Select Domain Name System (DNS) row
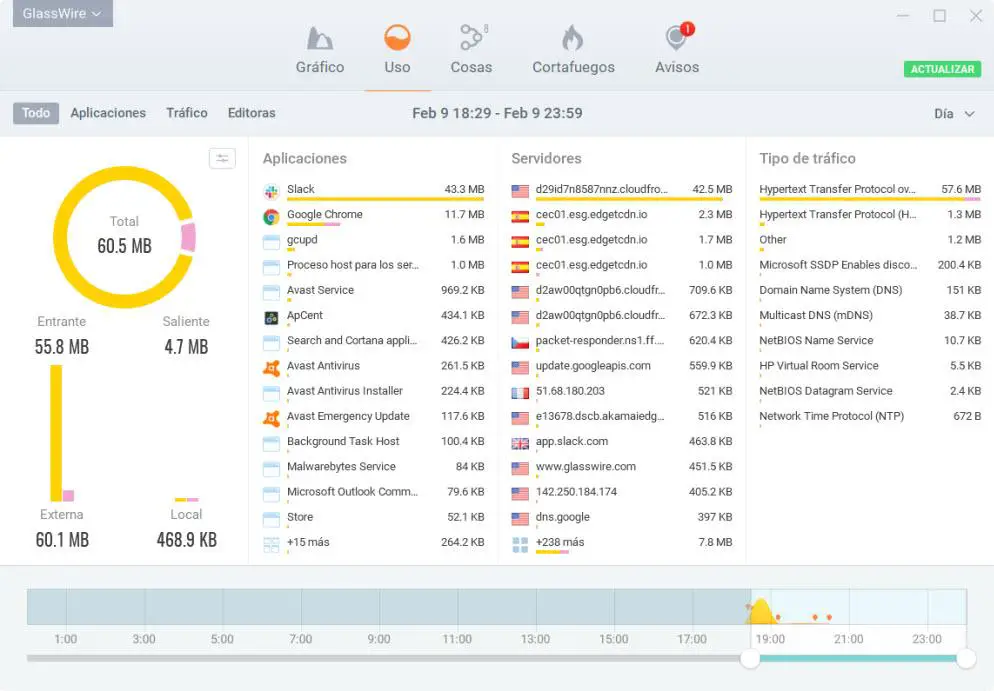The width and height of the screenshot is (994, 691). pyautogui.click(x=870, y=292)
